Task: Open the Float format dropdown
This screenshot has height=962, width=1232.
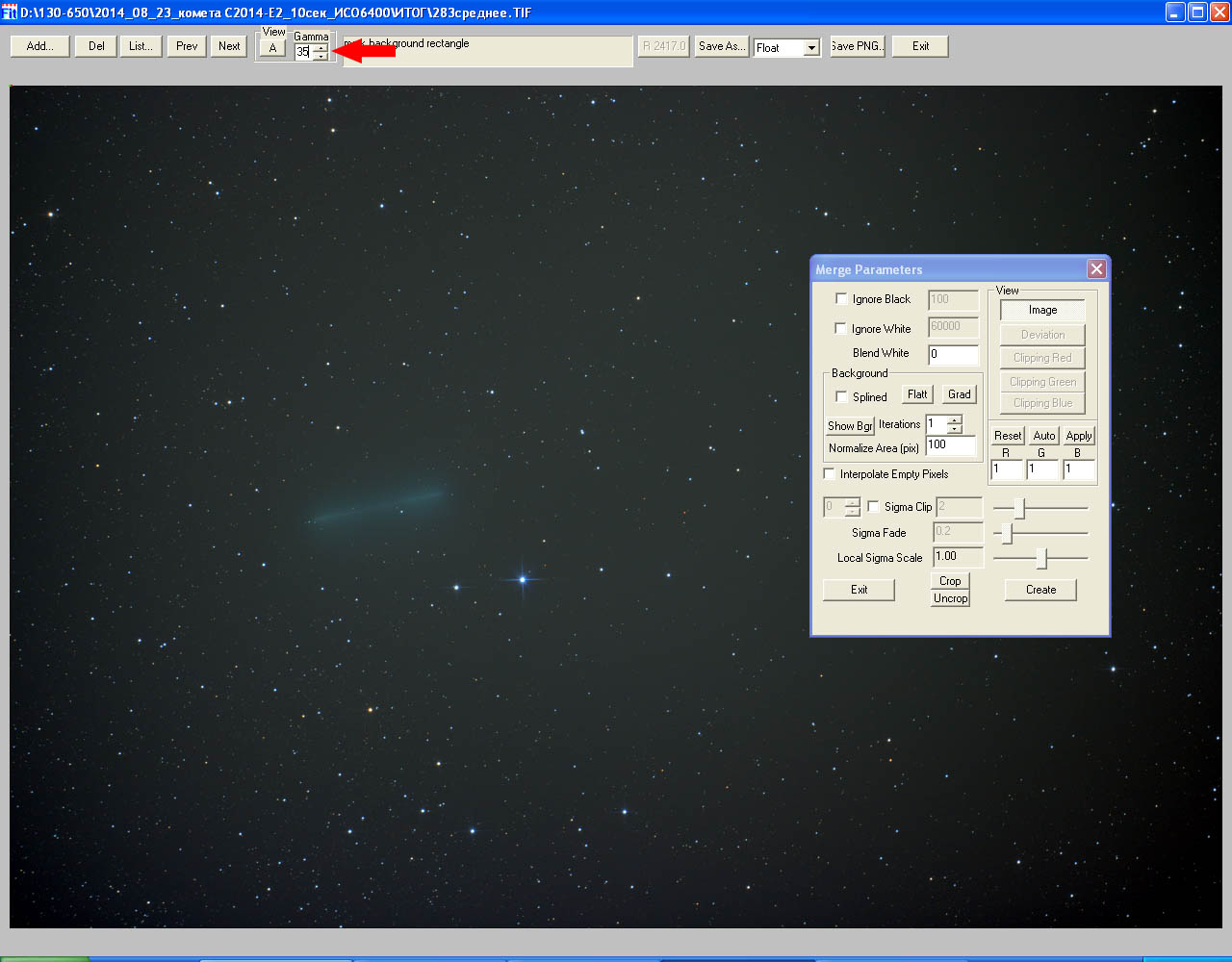Action: point(810,48)
